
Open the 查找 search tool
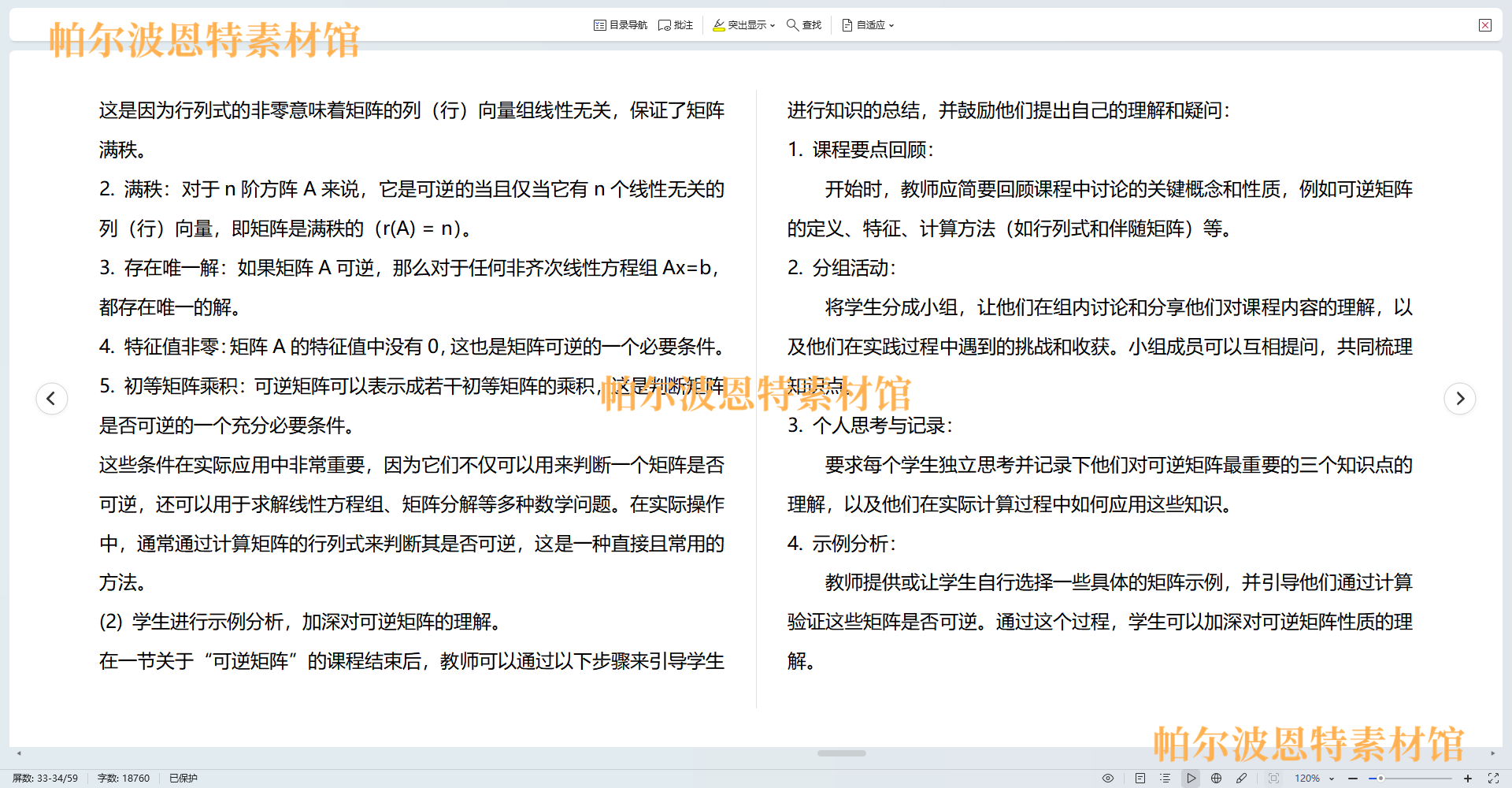(x=804, y=25)
